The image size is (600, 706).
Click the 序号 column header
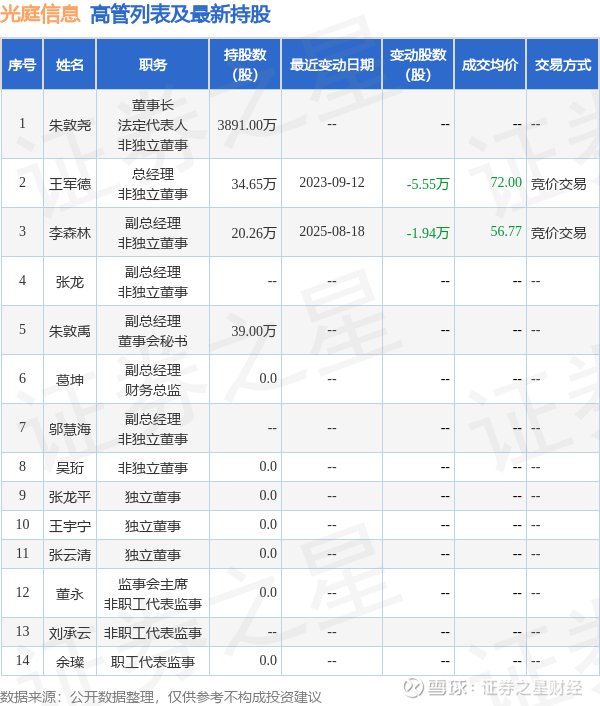click(x=22, y=64)
